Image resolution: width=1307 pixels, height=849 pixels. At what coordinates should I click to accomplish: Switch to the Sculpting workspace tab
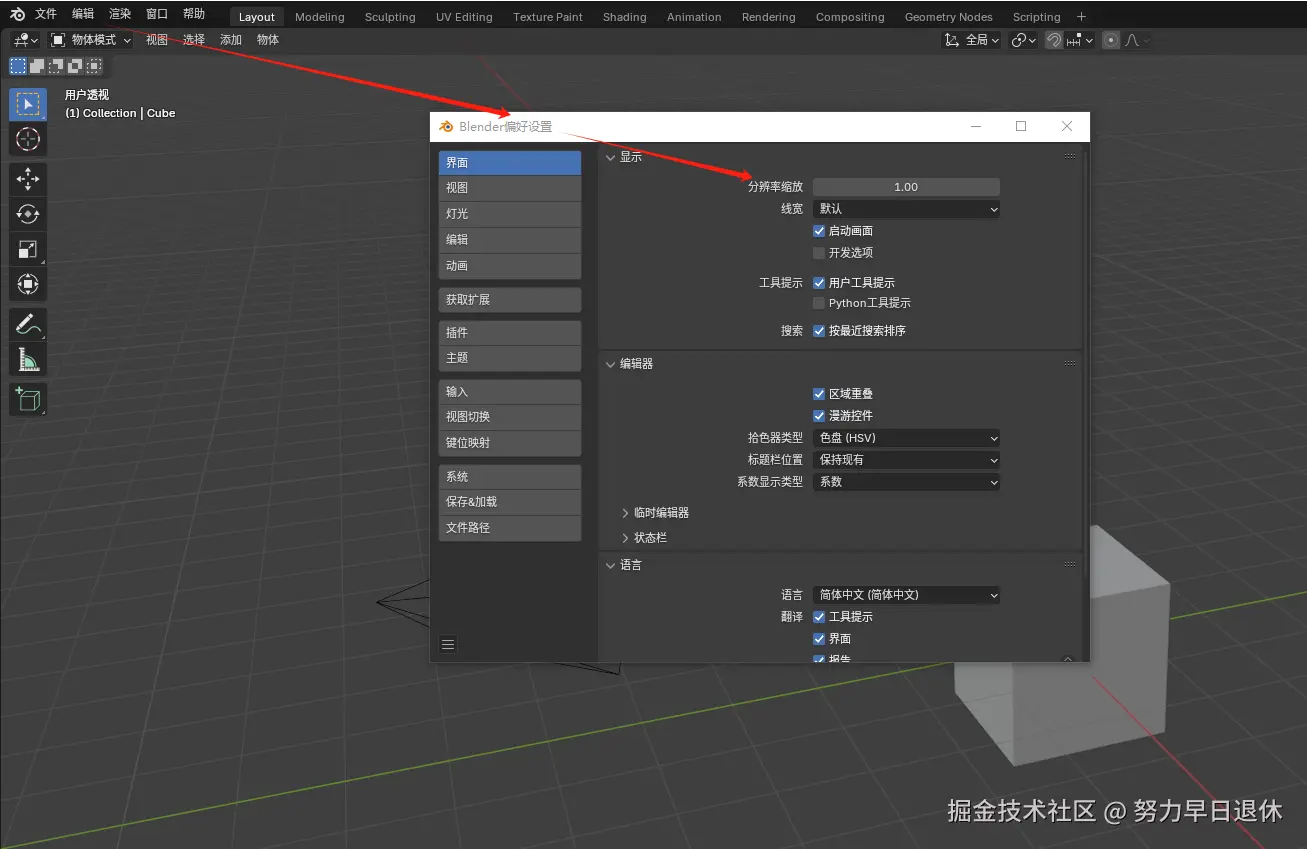click(x=390, y=17)
